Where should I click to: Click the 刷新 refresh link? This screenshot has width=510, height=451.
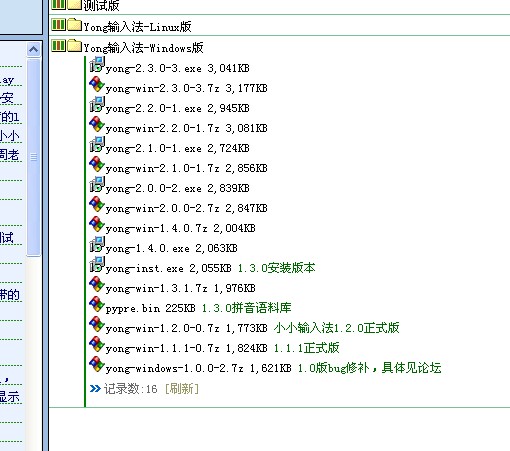pyautogui.click(x=182, y=389)
